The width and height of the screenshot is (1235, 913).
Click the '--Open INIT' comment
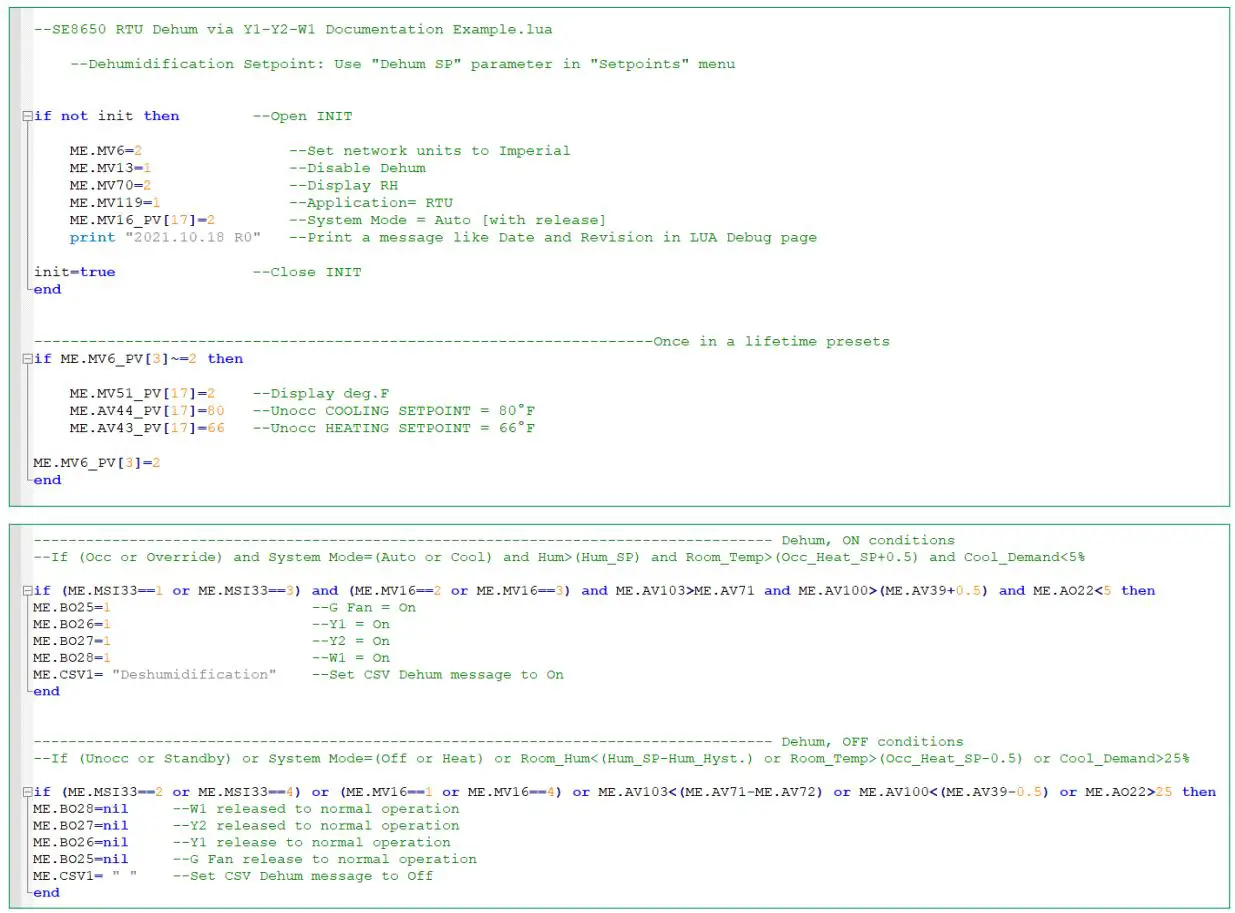tap(302, 116)
